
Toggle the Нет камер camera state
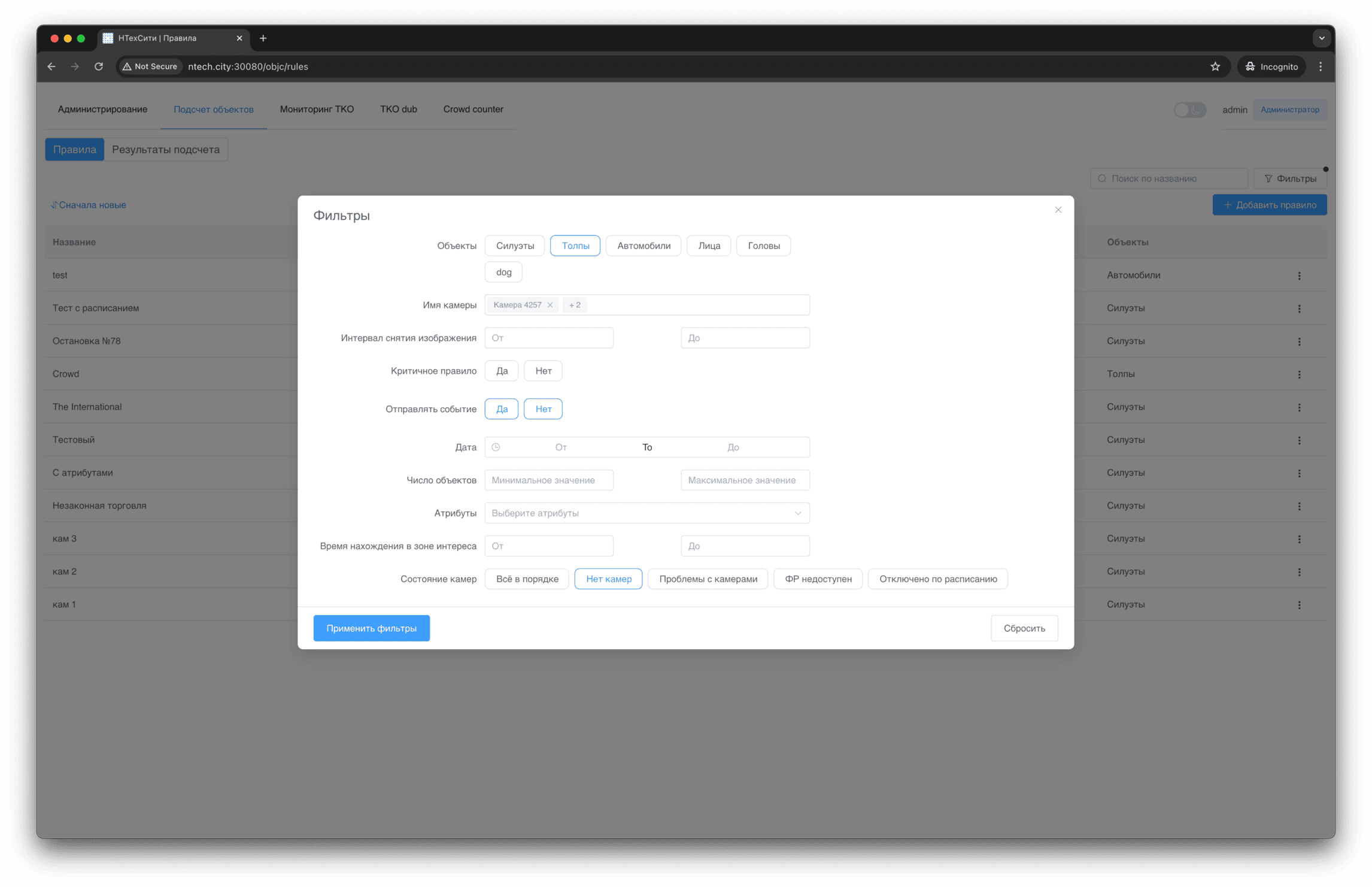[x=608, y=579]
